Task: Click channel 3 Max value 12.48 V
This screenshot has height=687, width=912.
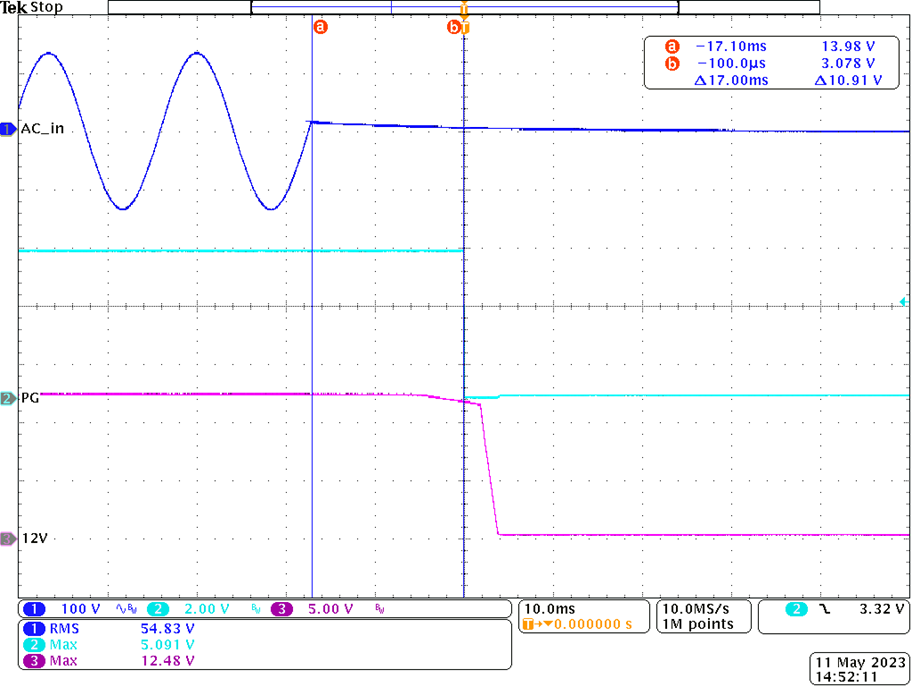Action: click(x=168, y=661)
